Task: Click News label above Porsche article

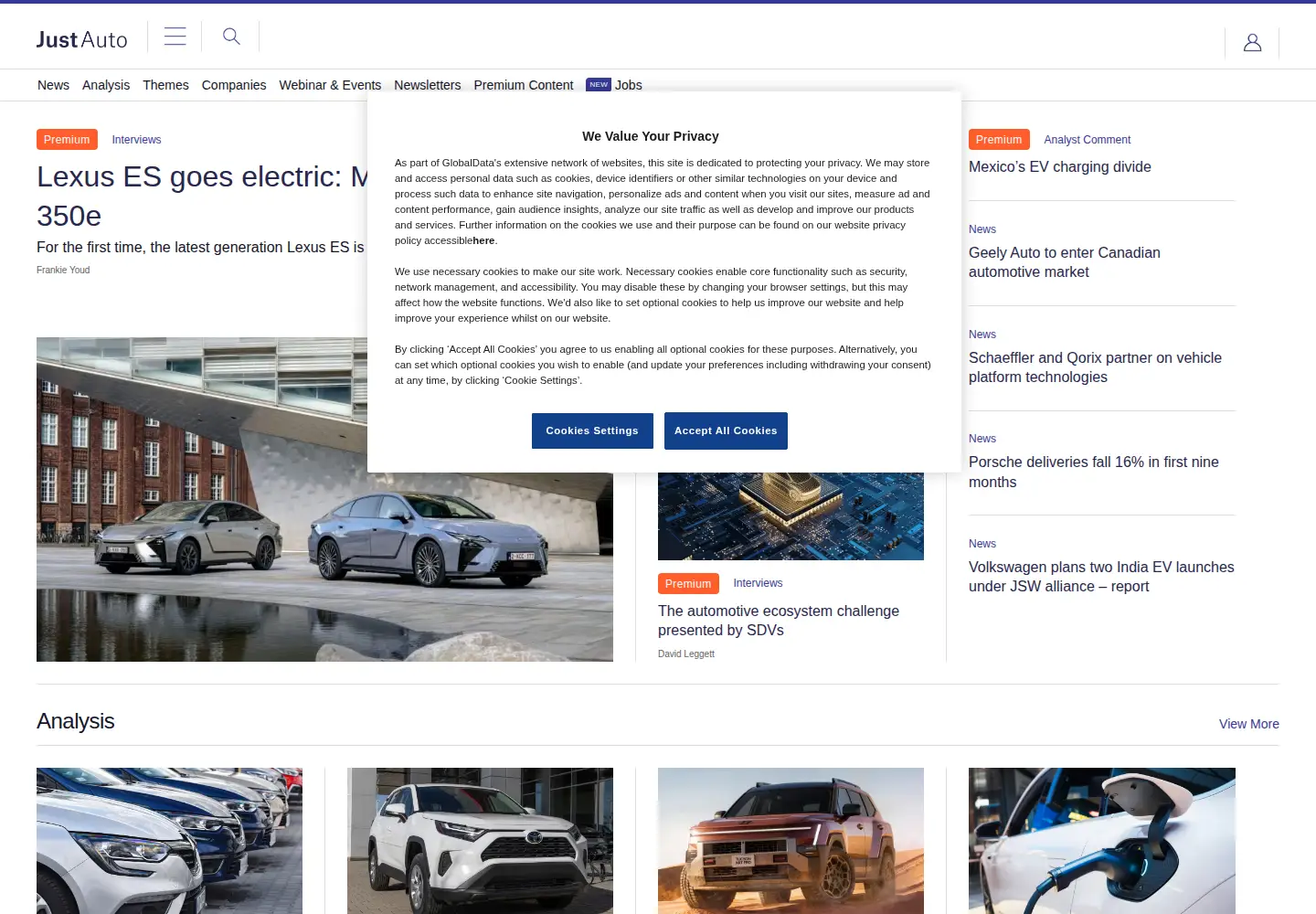Action: pos(982,439)
